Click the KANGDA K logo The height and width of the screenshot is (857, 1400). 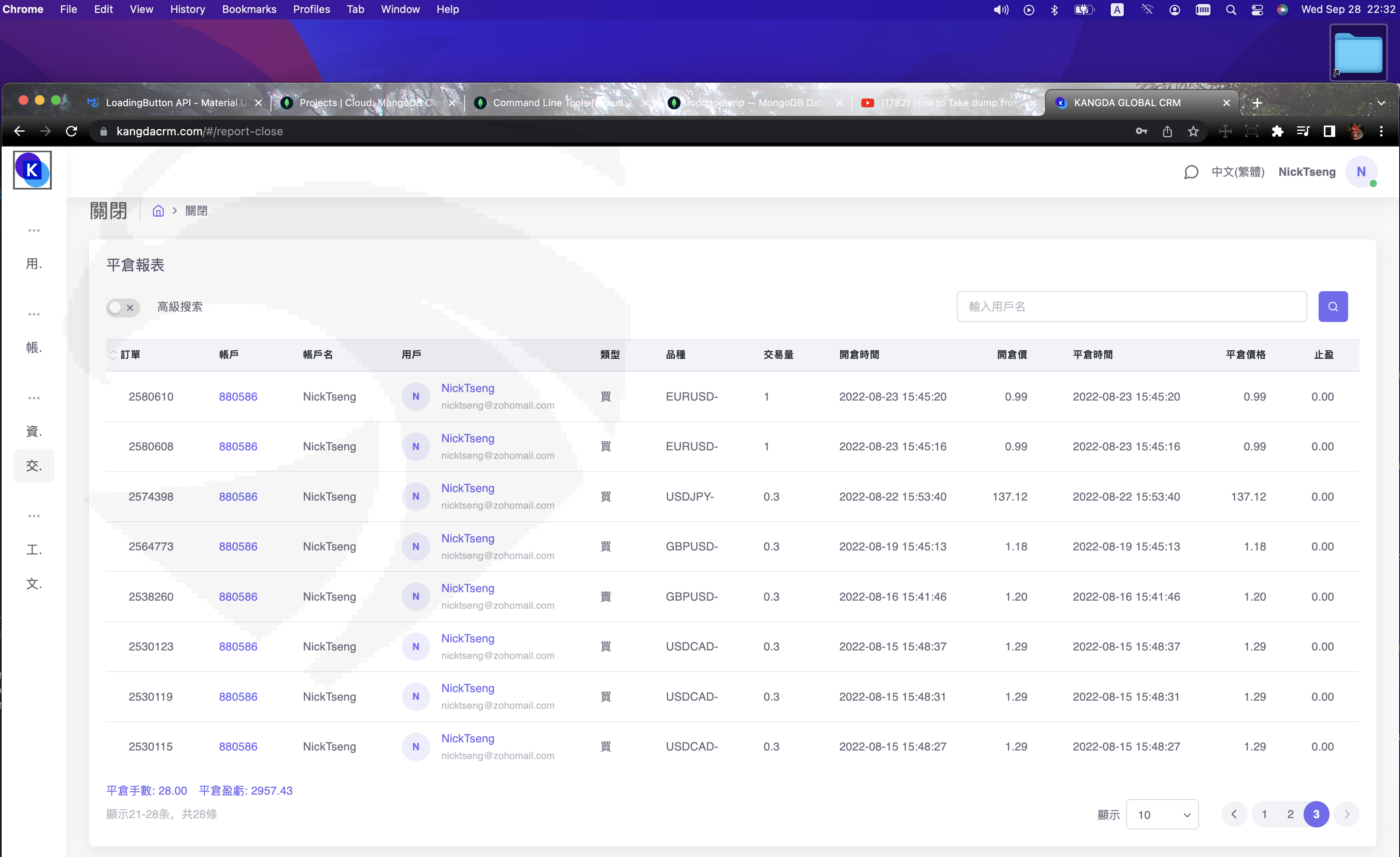point(32,170)
